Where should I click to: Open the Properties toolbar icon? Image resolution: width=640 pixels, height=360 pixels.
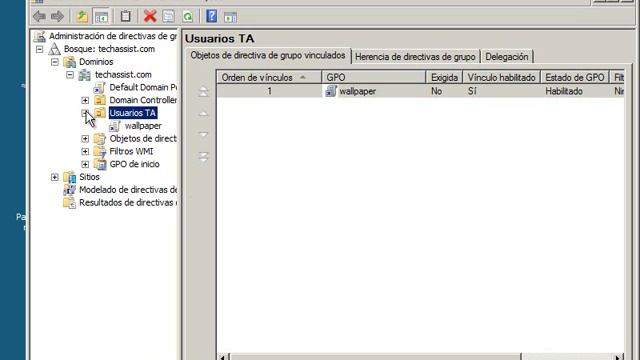[169, 16]
